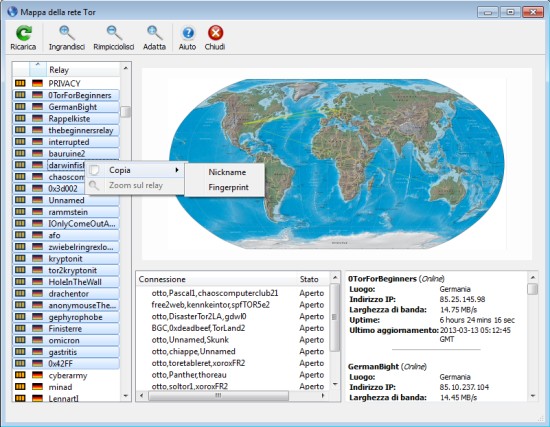Click the status icon beside interrupted

pos(20,142)
